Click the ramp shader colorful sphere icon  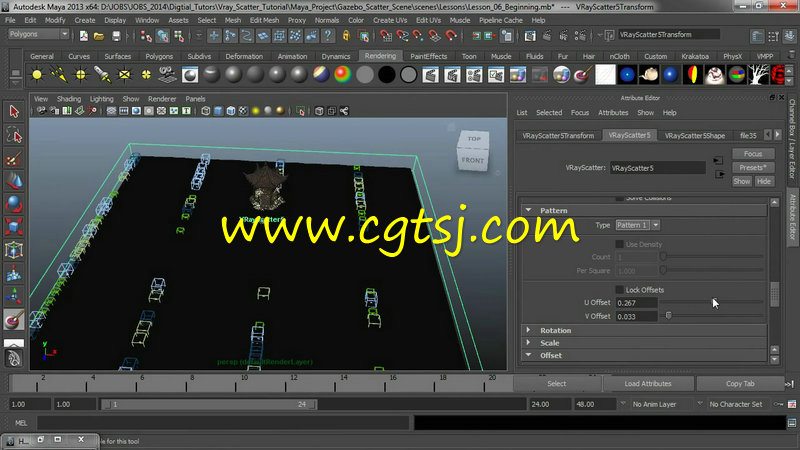tap(343, 75)
